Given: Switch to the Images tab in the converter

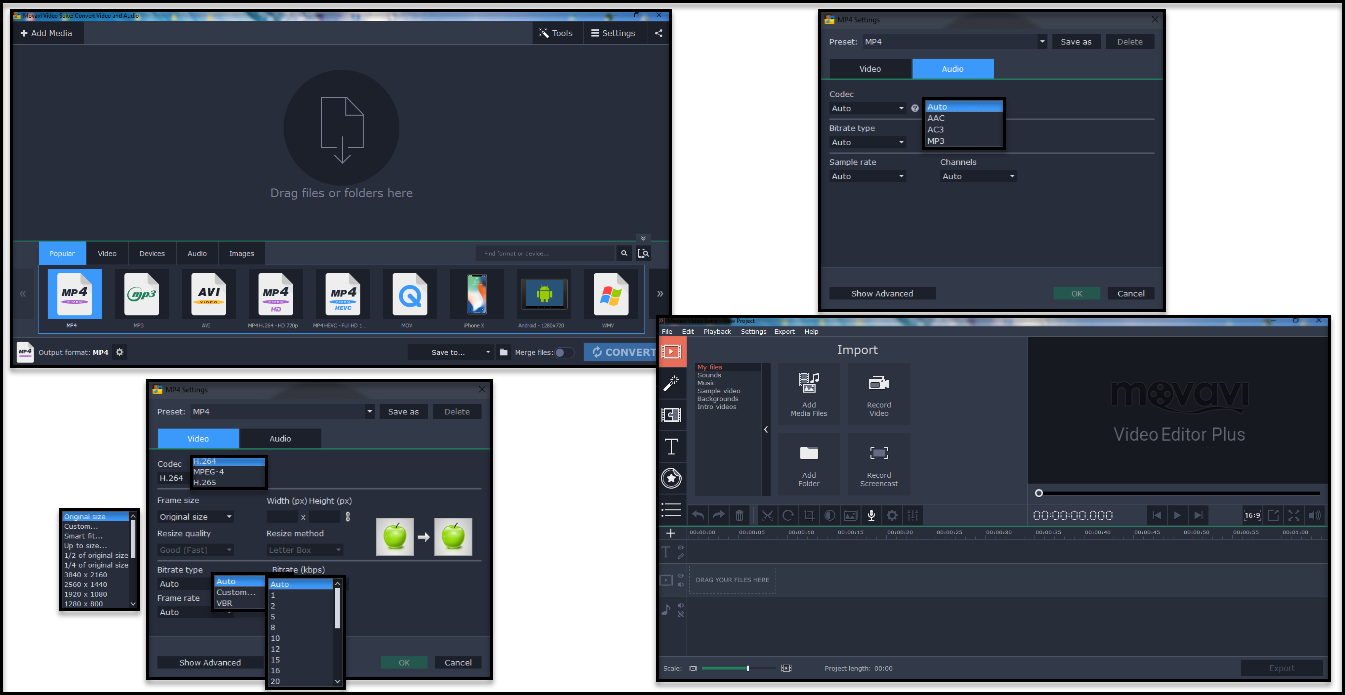Looking at the screenshot, I should pyautogui.click(x=241, y=253).
